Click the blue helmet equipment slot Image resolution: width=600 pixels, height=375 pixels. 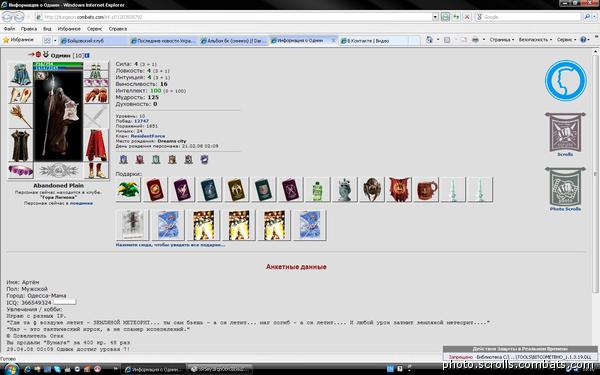(20, 74)
